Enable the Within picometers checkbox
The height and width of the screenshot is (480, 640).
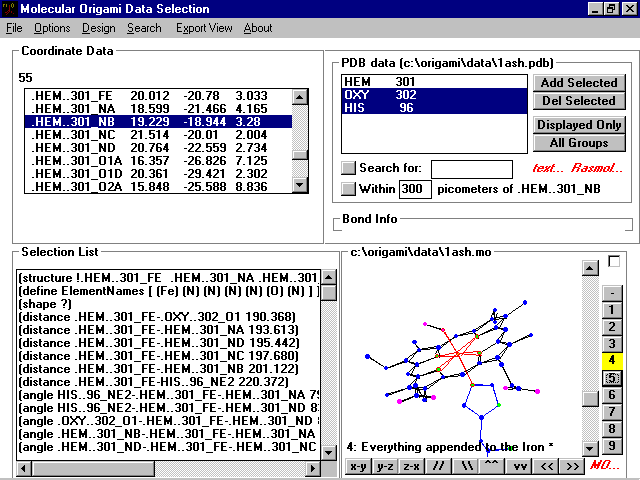point(348,188)
